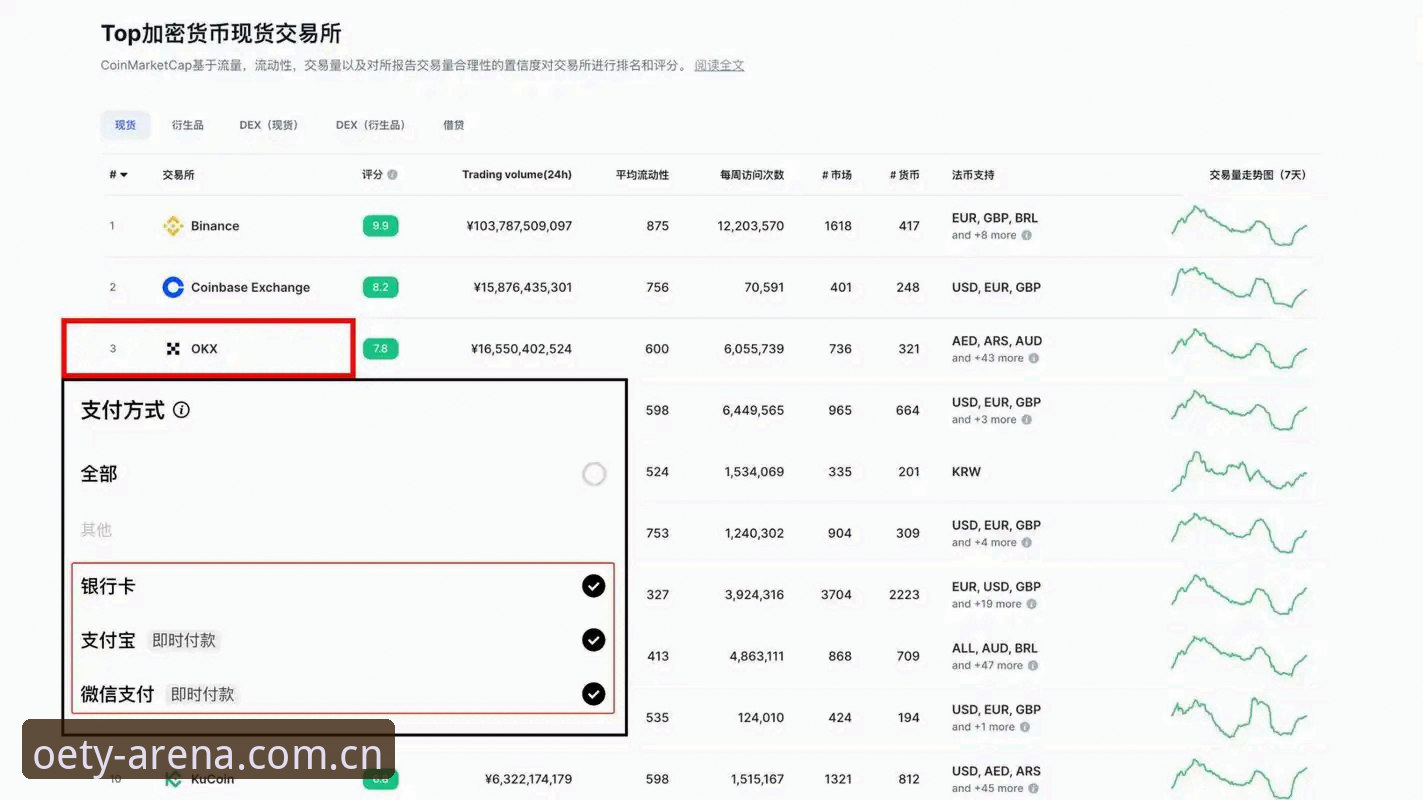Click the Binance logo icon
Image resolution: width=1423 pixels, height=800 pixels.
pyautogui.click(x=173, y=226)
